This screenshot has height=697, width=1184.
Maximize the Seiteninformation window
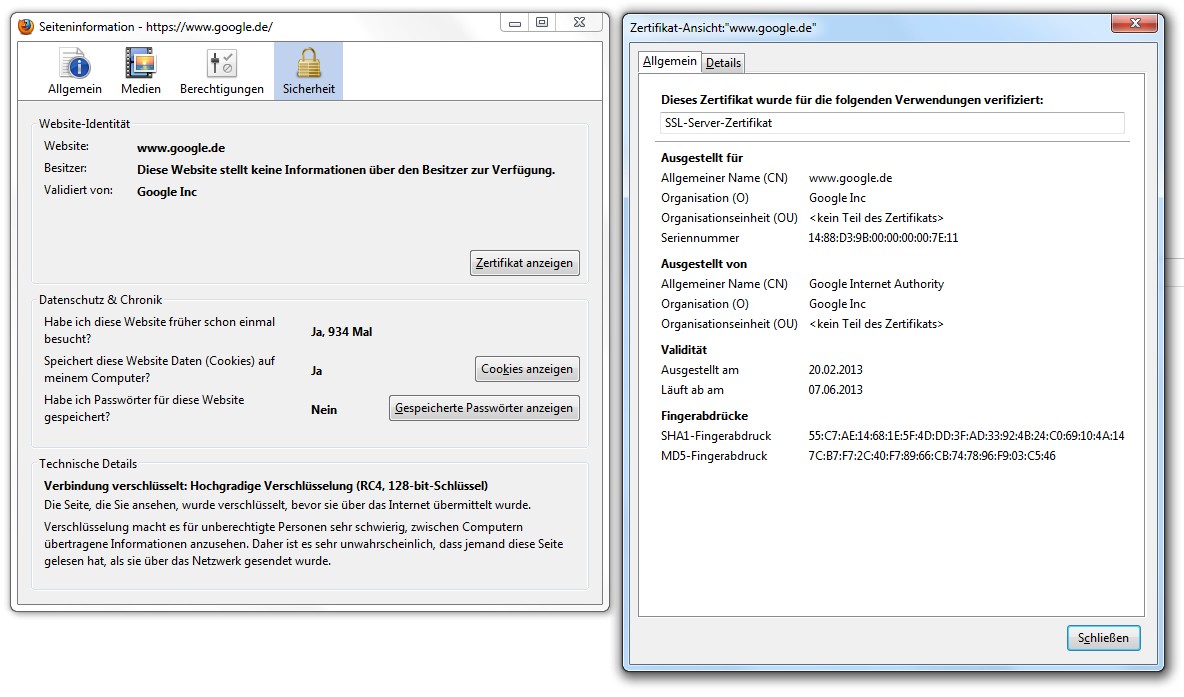542,23
